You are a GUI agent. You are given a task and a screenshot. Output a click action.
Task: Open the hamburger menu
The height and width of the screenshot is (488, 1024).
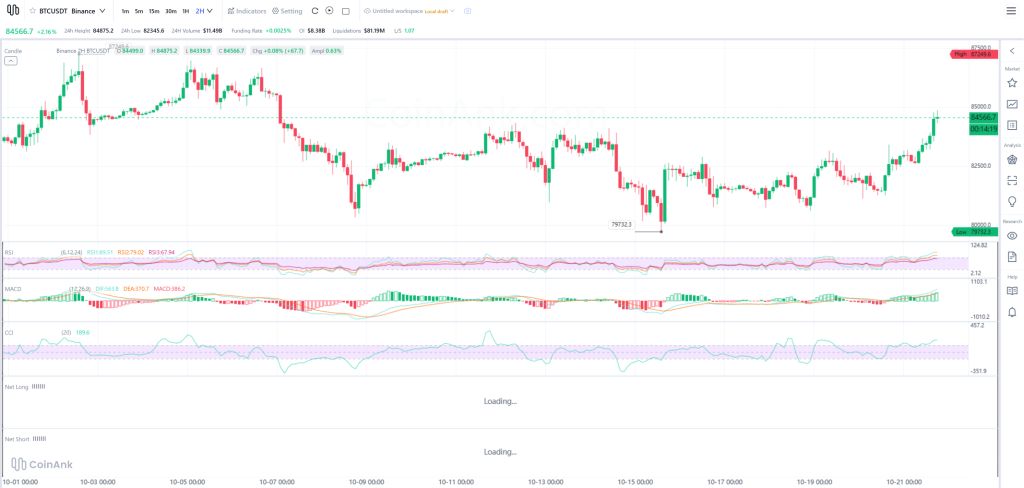click(x=1011, y=11)
